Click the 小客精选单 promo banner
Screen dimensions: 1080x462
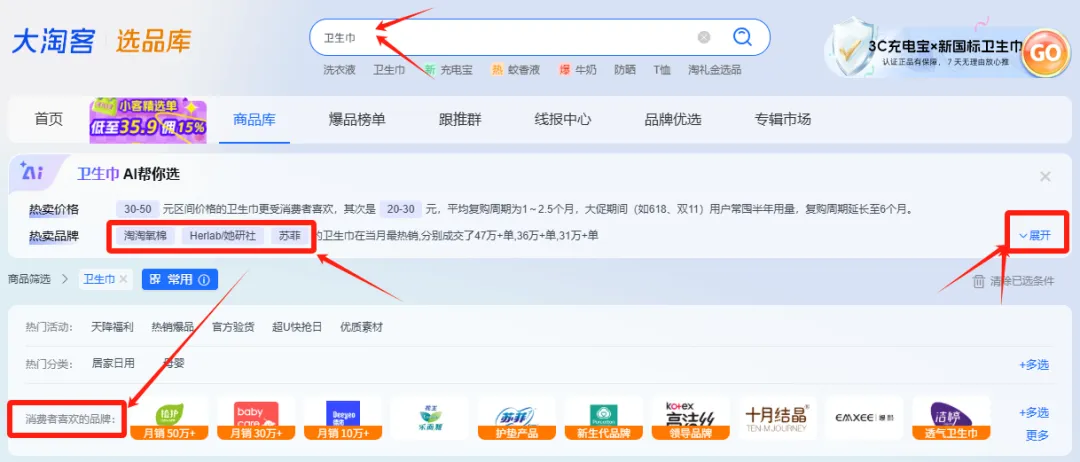click(x=147, y=120)
